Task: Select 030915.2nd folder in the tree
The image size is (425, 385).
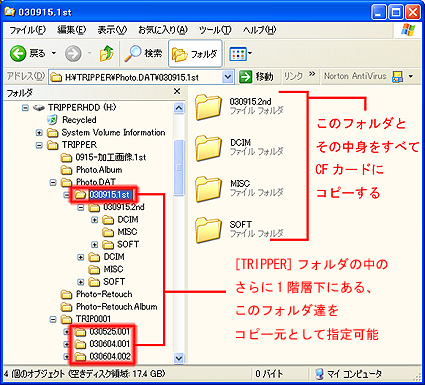Action: click(x=124, y=207)
